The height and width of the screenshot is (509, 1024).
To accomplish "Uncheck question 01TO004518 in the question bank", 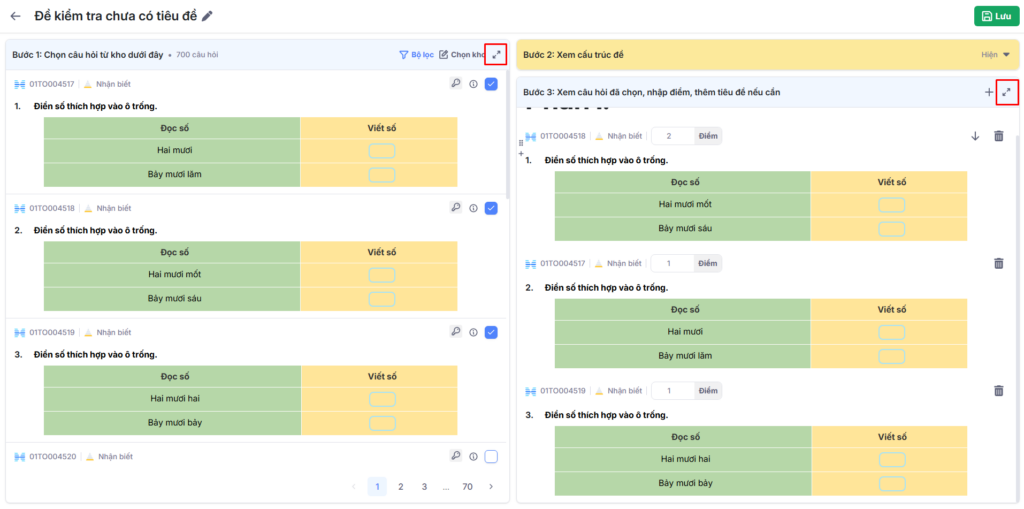I will pos(491,208).
